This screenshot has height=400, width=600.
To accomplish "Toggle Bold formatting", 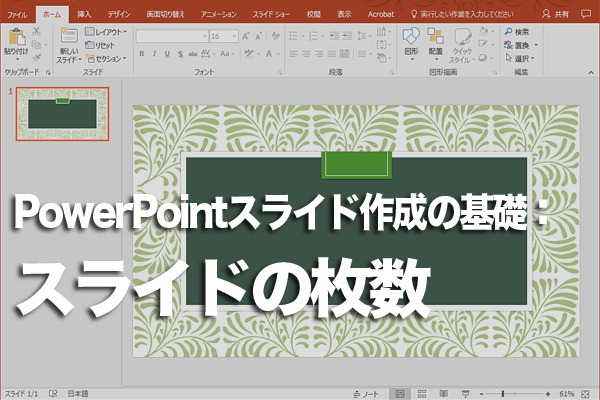I will tap(142, 54).
